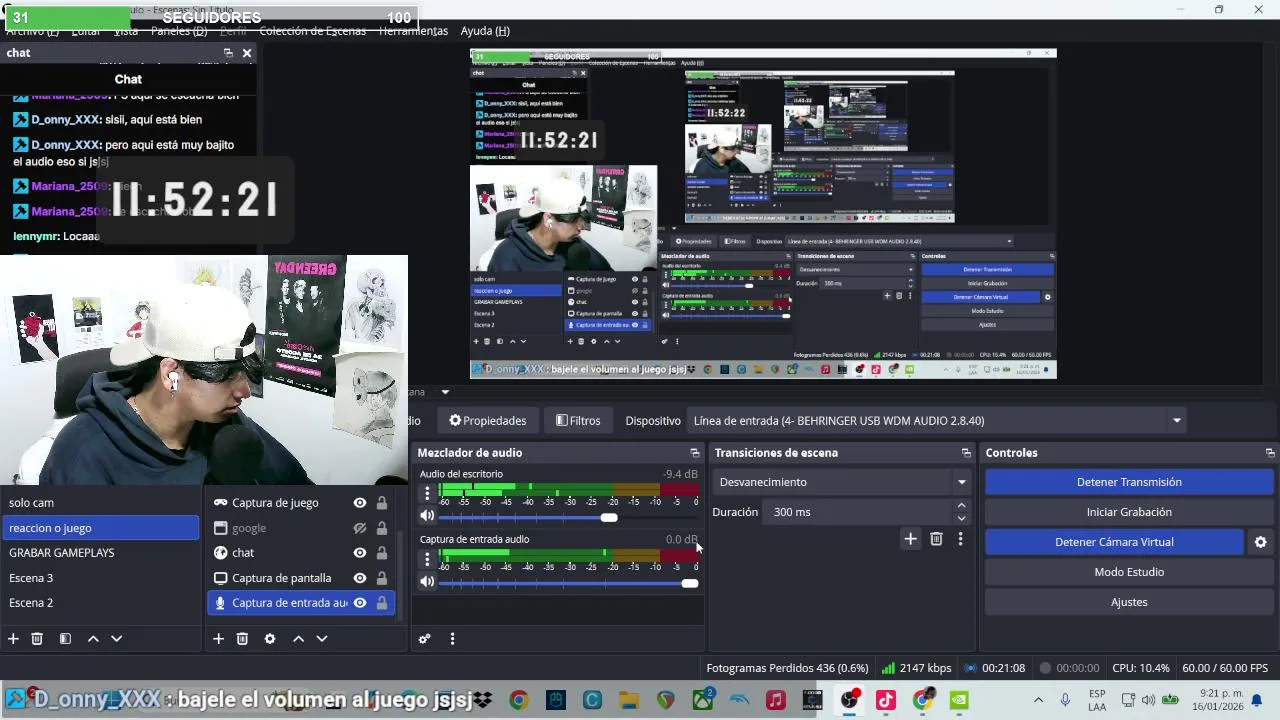
Task: Open TikTok app from taskbar
Action: coord(886,700)
